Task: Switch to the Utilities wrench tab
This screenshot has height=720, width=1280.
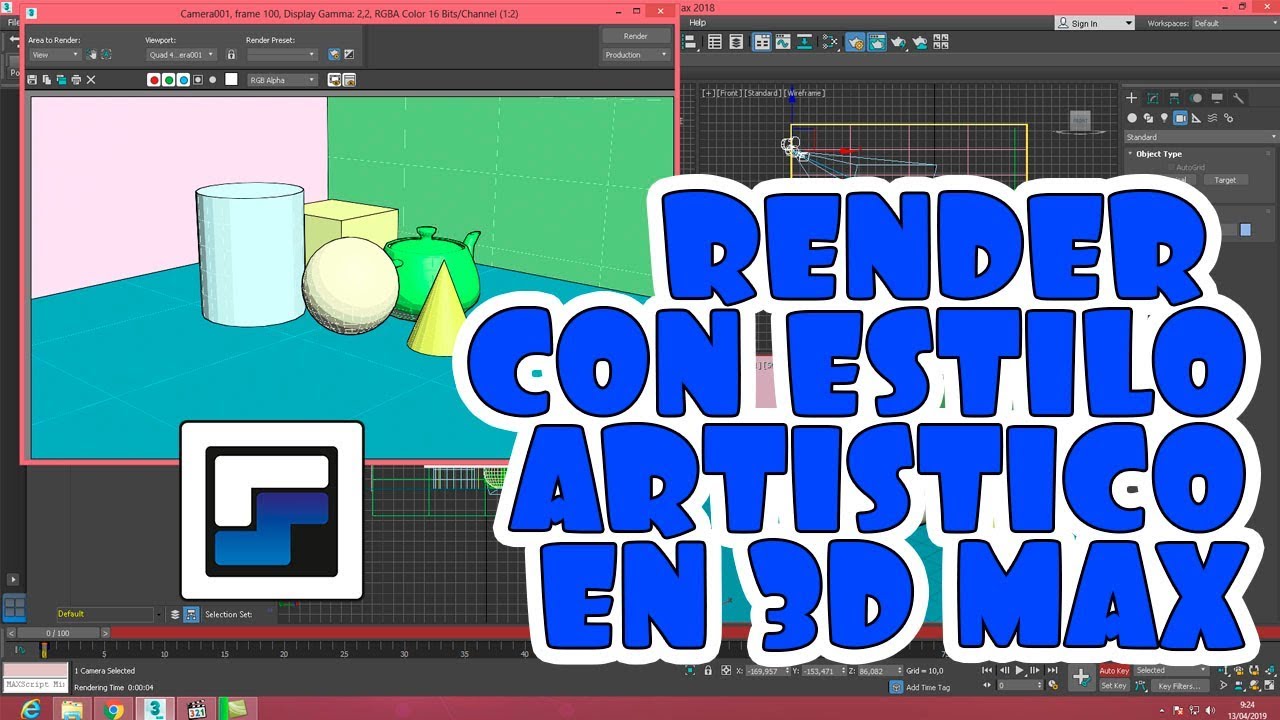Action: 1238,98
